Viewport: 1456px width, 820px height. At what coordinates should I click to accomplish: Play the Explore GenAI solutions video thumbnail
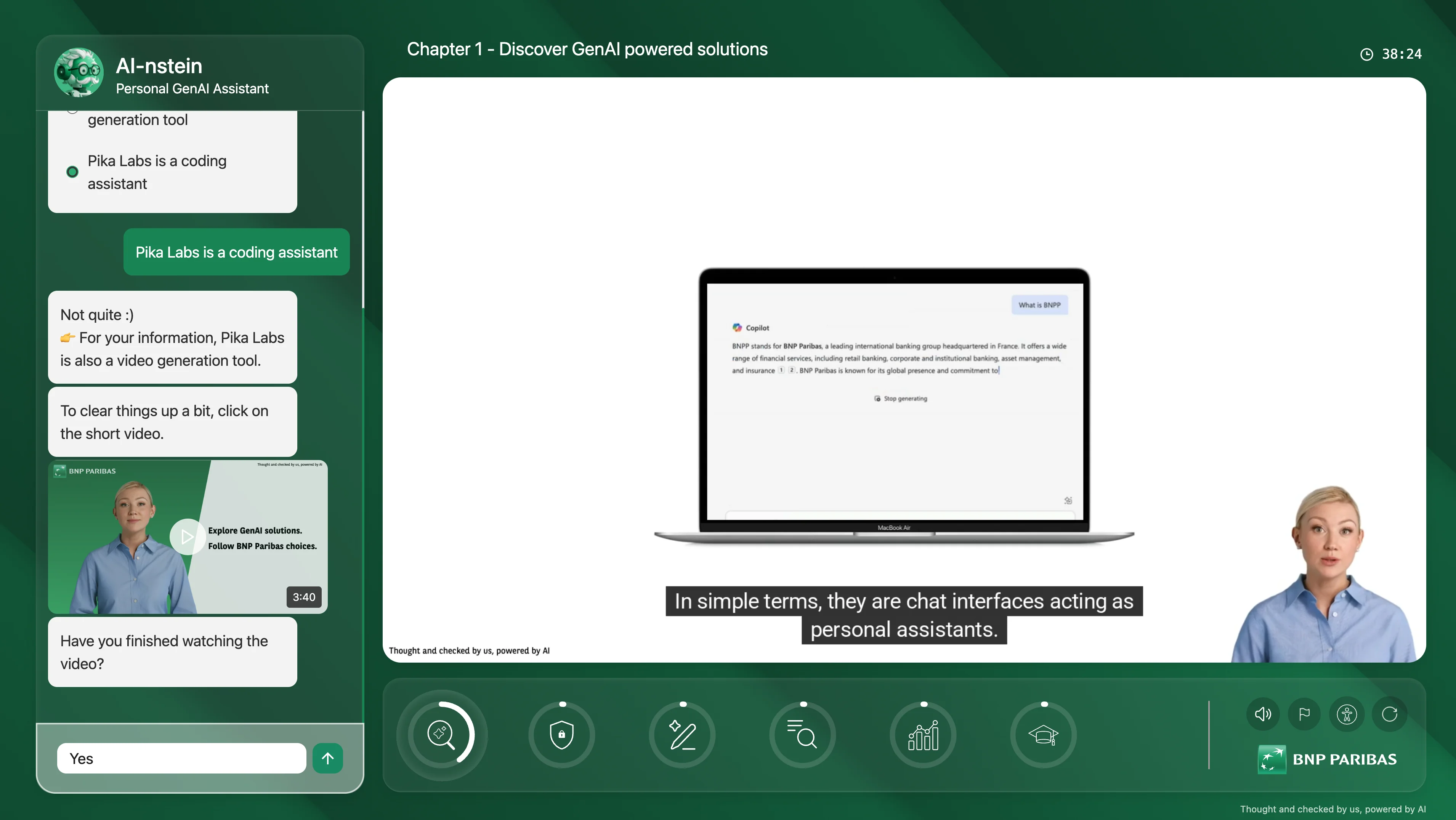coord(187,537)
